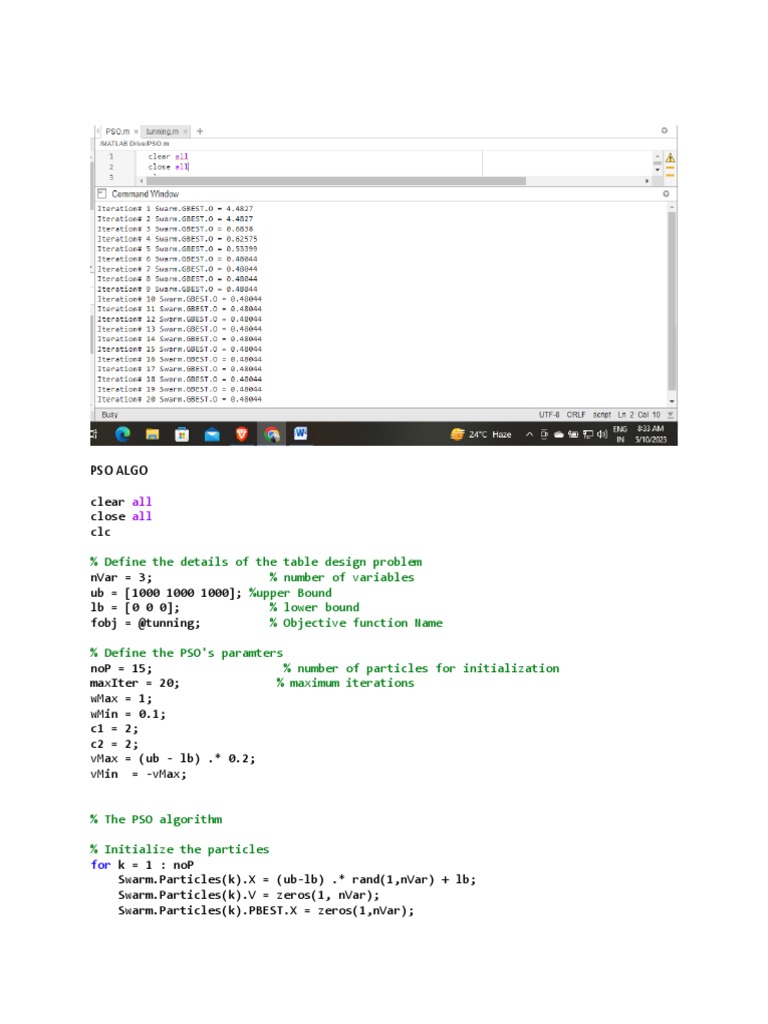This screenshot has width=768, height=1024.
Task: Click CRLF line ending in status bar
Action: click(x=578, y=414)
